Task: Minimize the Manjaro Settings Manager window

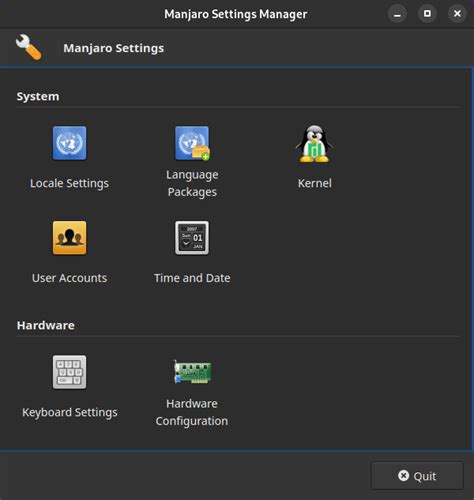Action: [x=397, y=14]
